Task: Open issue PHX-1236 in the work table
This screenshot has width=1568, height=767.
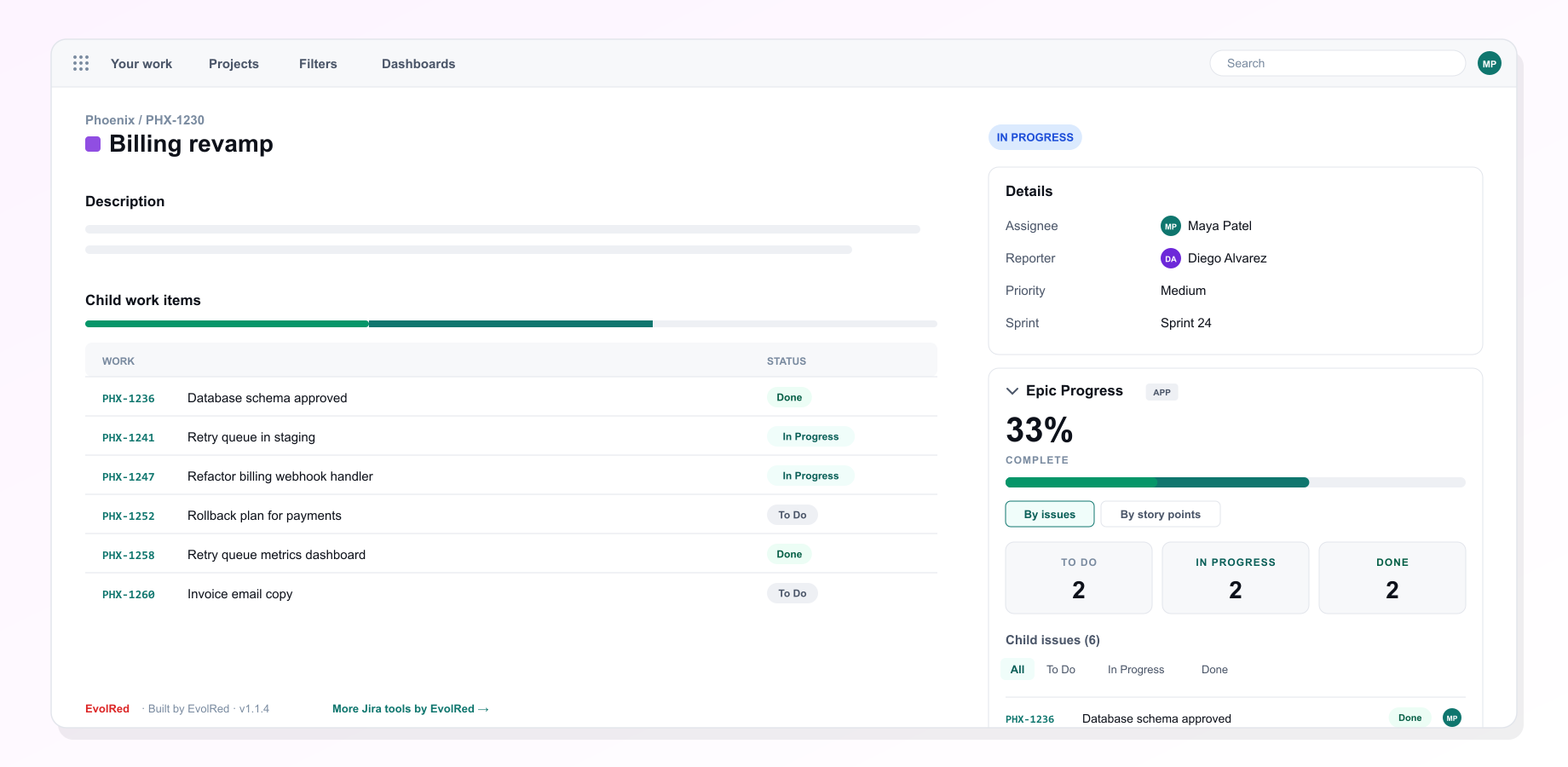Action: [129, 398]
